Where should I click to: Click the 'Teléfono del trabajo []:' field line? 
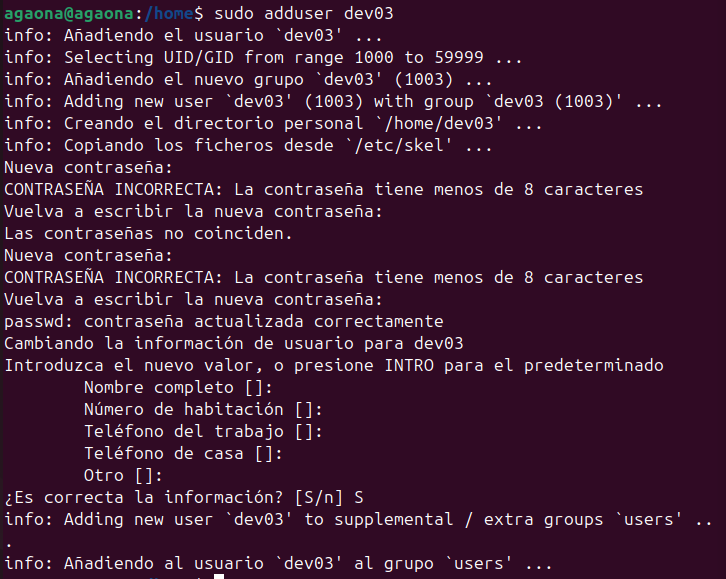(x=203, y=431)
